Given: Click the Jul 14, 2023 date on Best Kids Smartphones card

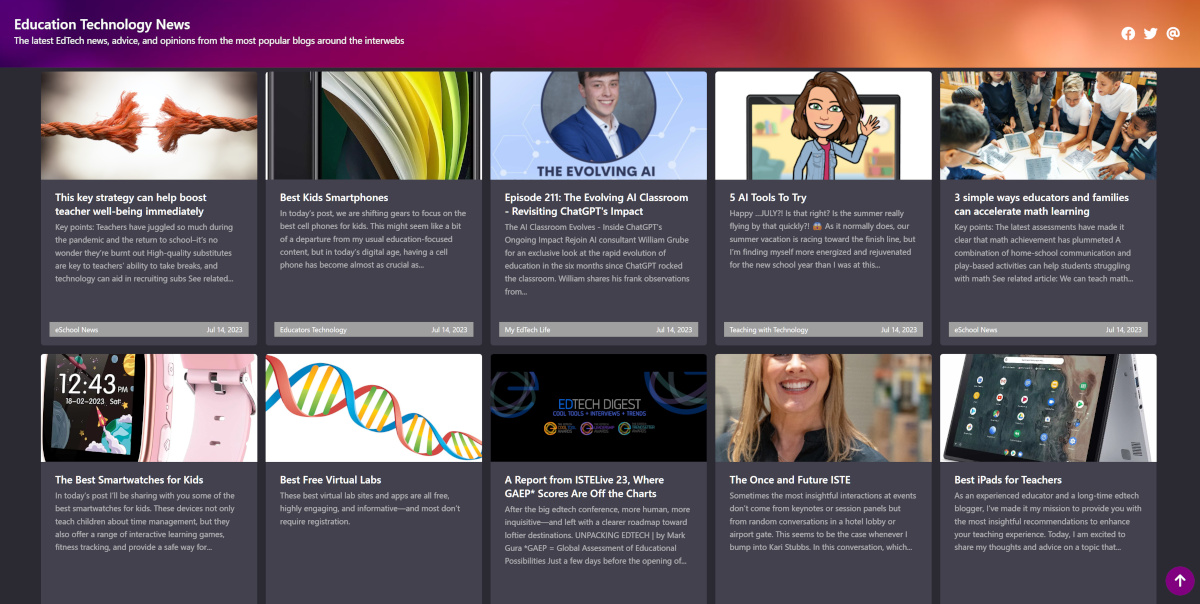Looking at the screenshot, I should click(x=449, y=329).
